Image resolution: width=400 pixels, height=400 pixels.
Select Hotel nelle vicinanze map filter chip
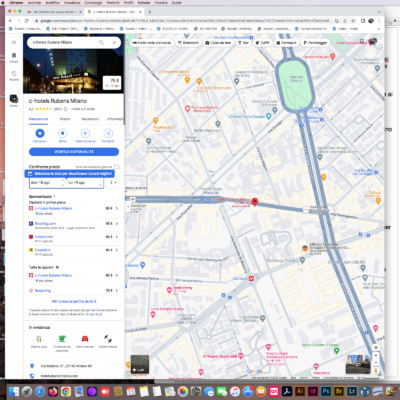(x=152, y=43)
